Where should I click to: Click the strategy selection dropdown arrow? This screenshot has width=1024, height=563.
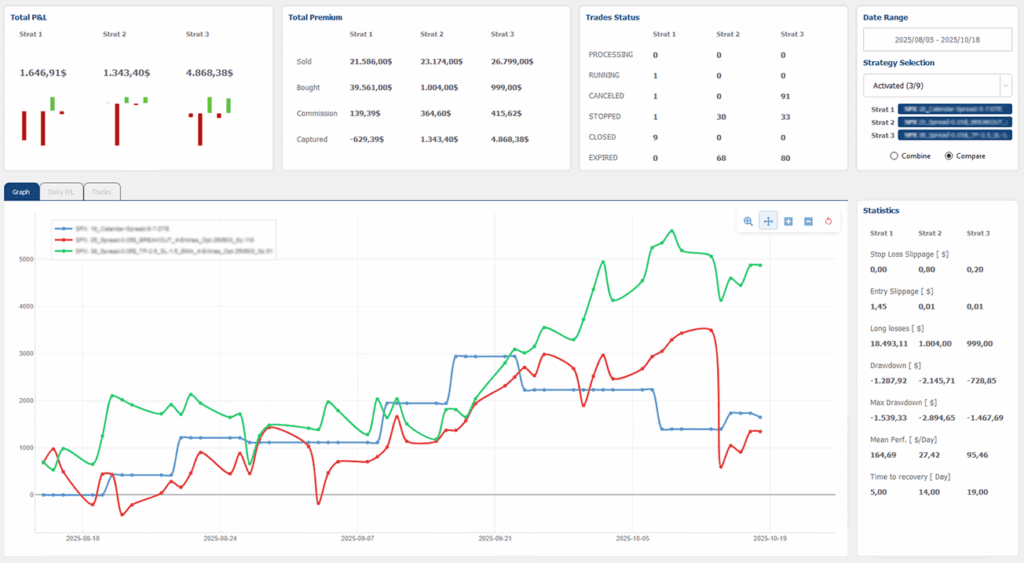click(x=1005, y=86)
